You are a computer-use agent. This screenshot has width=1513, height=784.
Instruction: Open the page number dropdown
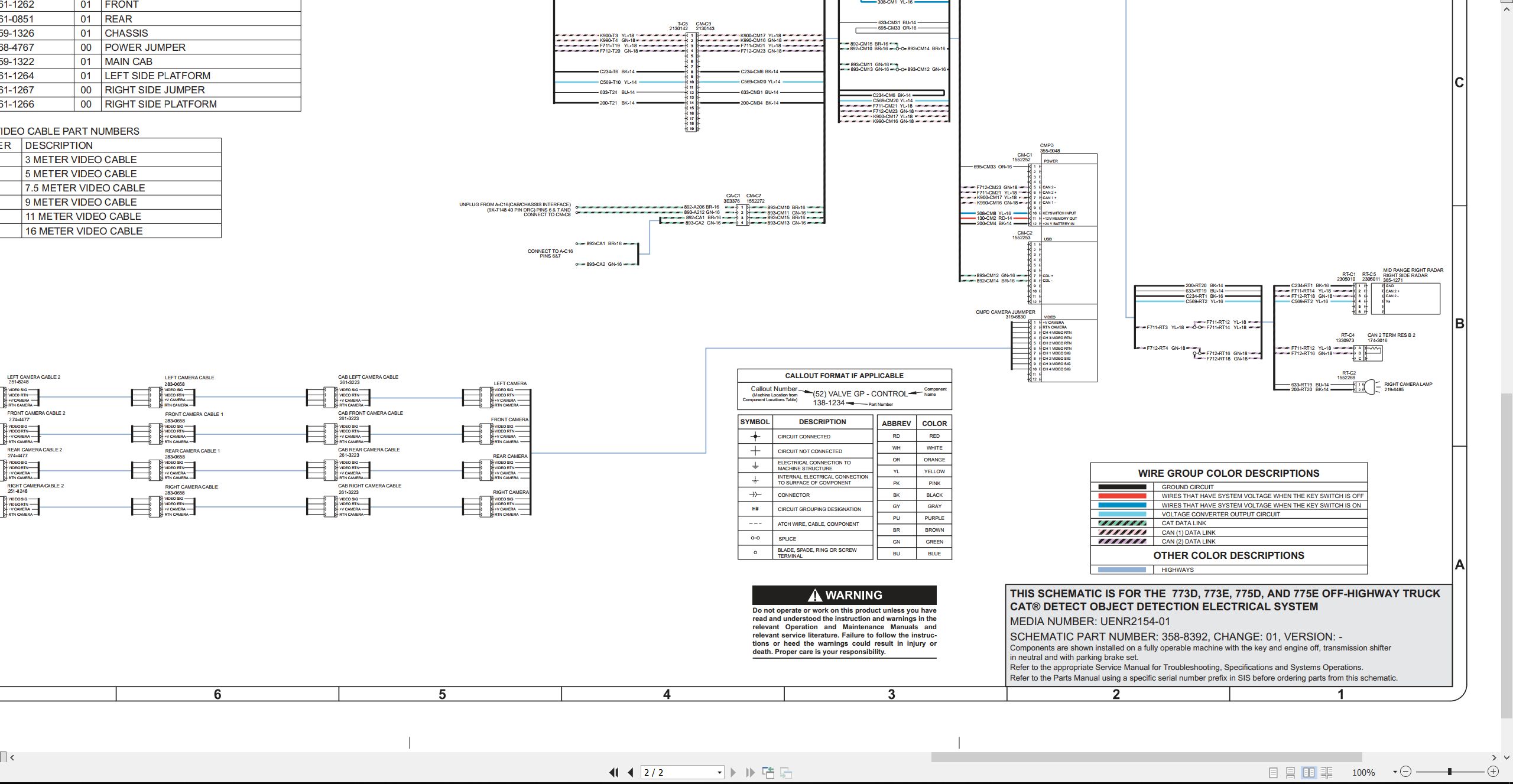[x=719, y=773]
